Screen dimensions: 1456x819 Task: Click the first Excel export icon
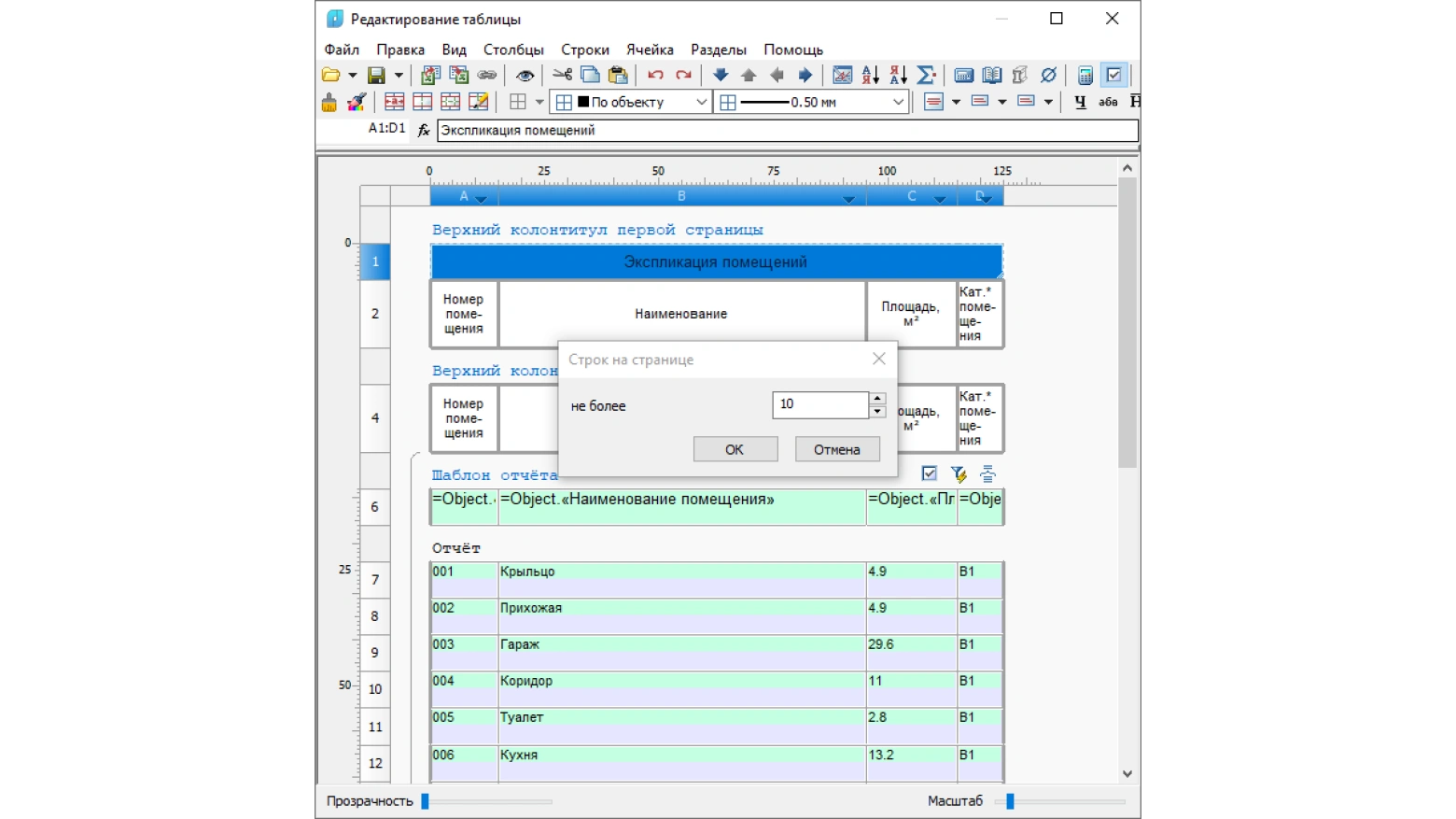(429, 75)
